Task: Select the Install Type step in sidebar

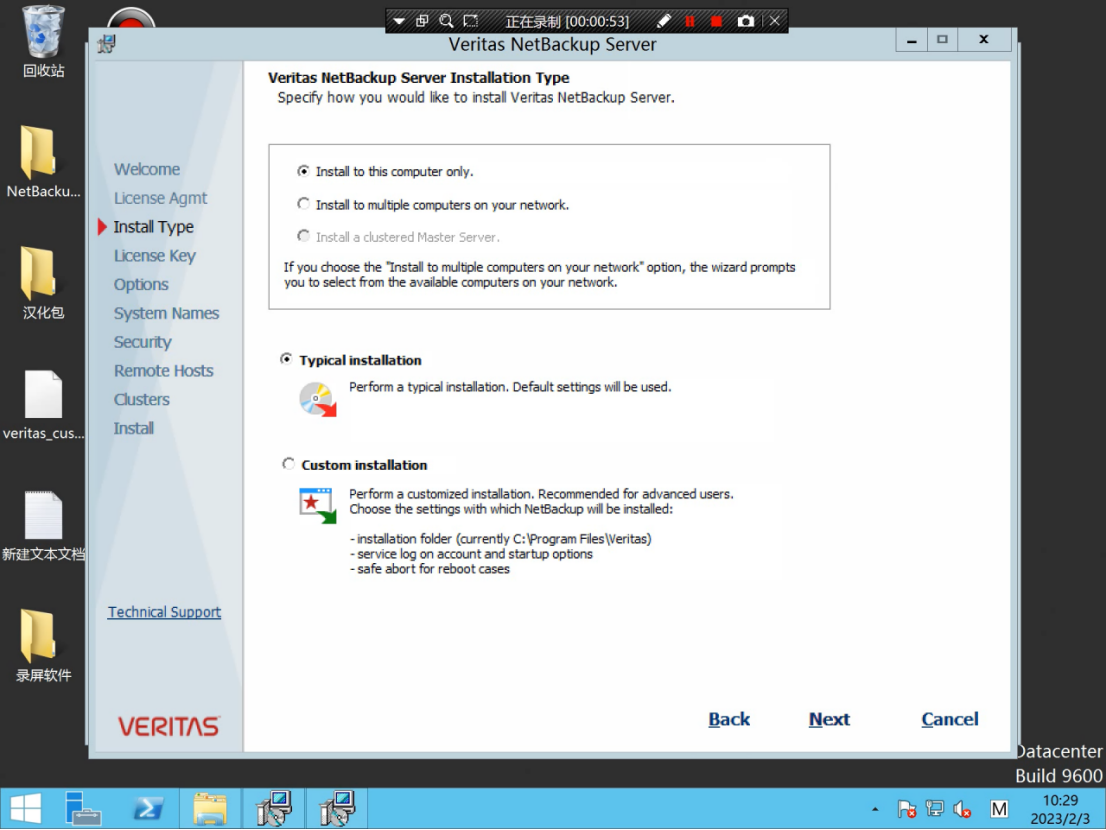Action: (153, 227)
